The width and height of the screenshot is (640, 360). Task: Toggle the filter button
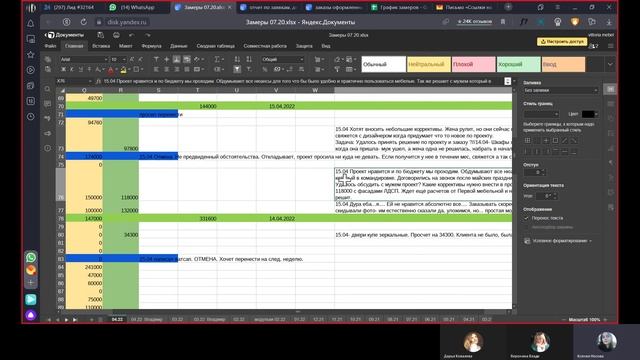tap(237, 70)
